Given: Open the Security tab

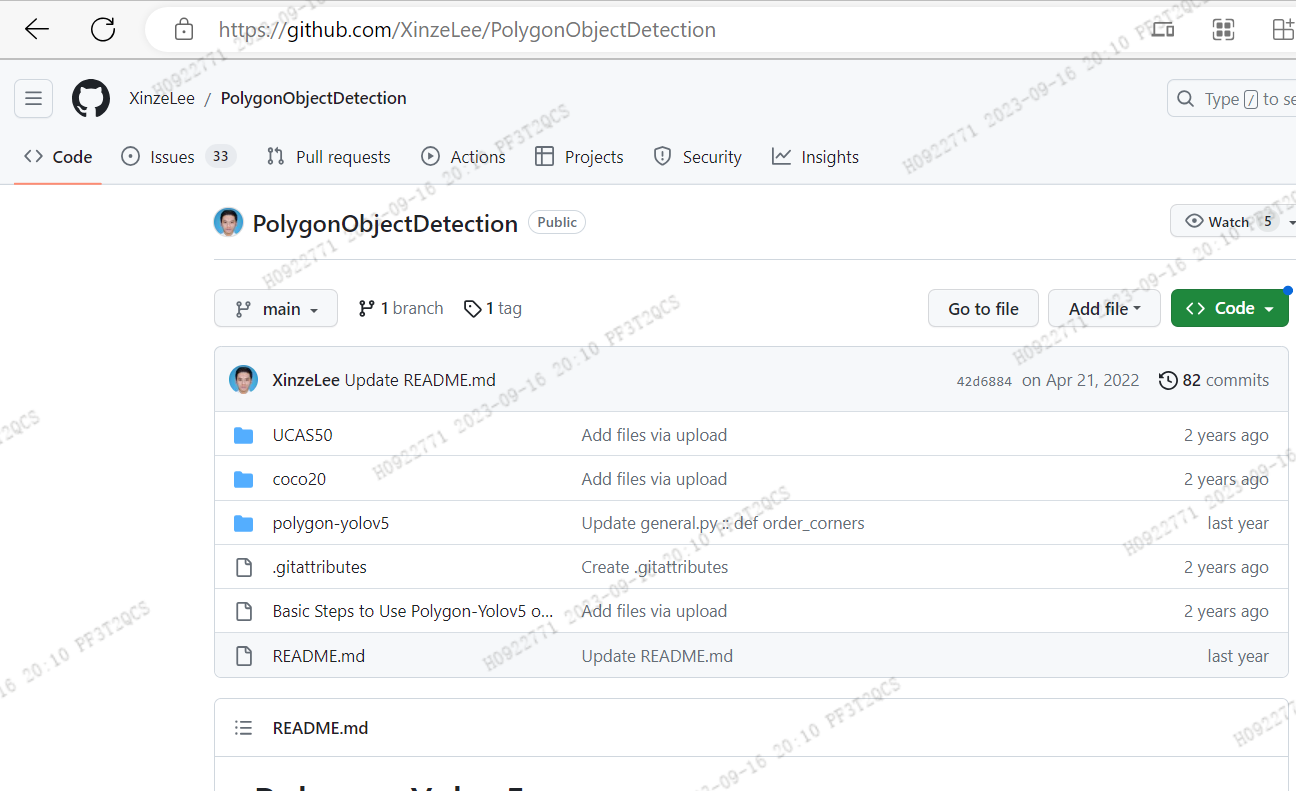Looking at the screenshot, I should (x=698, y=157).
